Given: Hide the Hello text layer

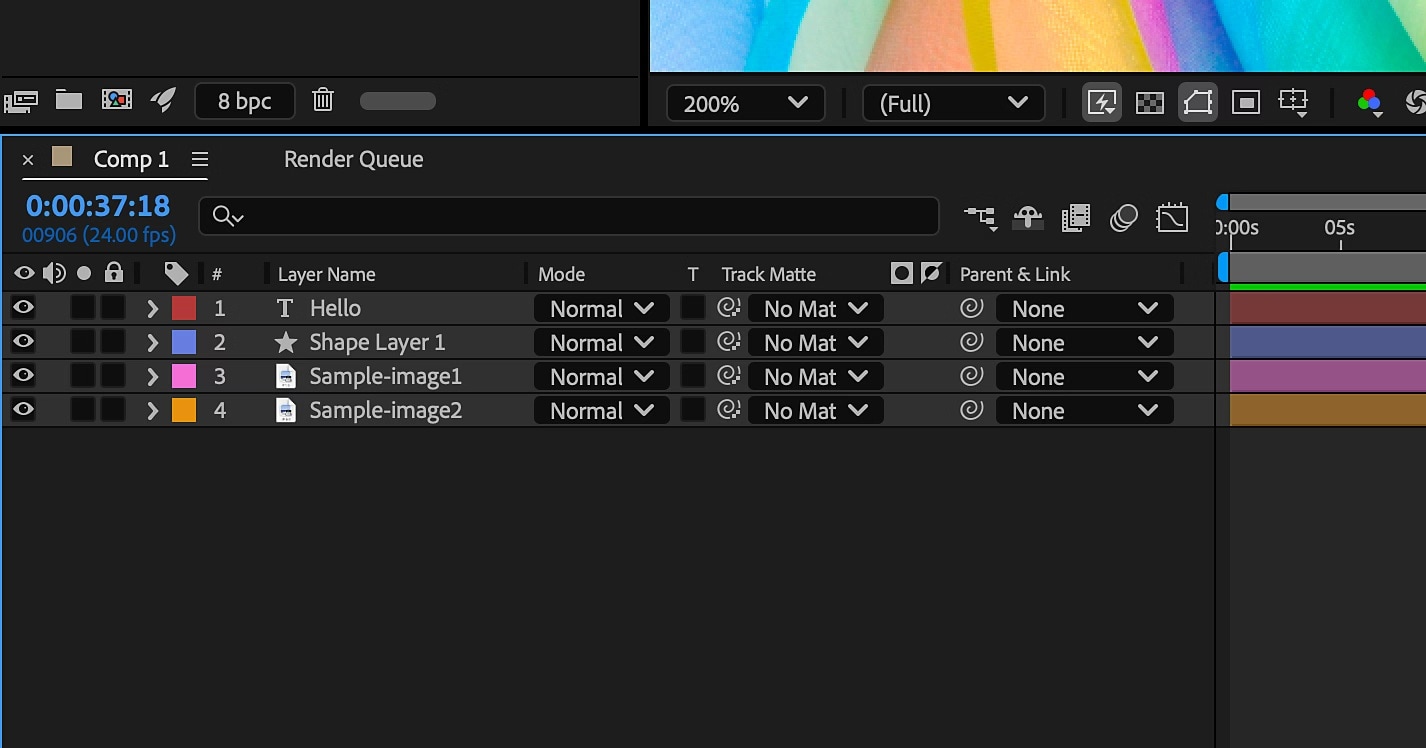Looking at the screenshot, I should [23, 307].
